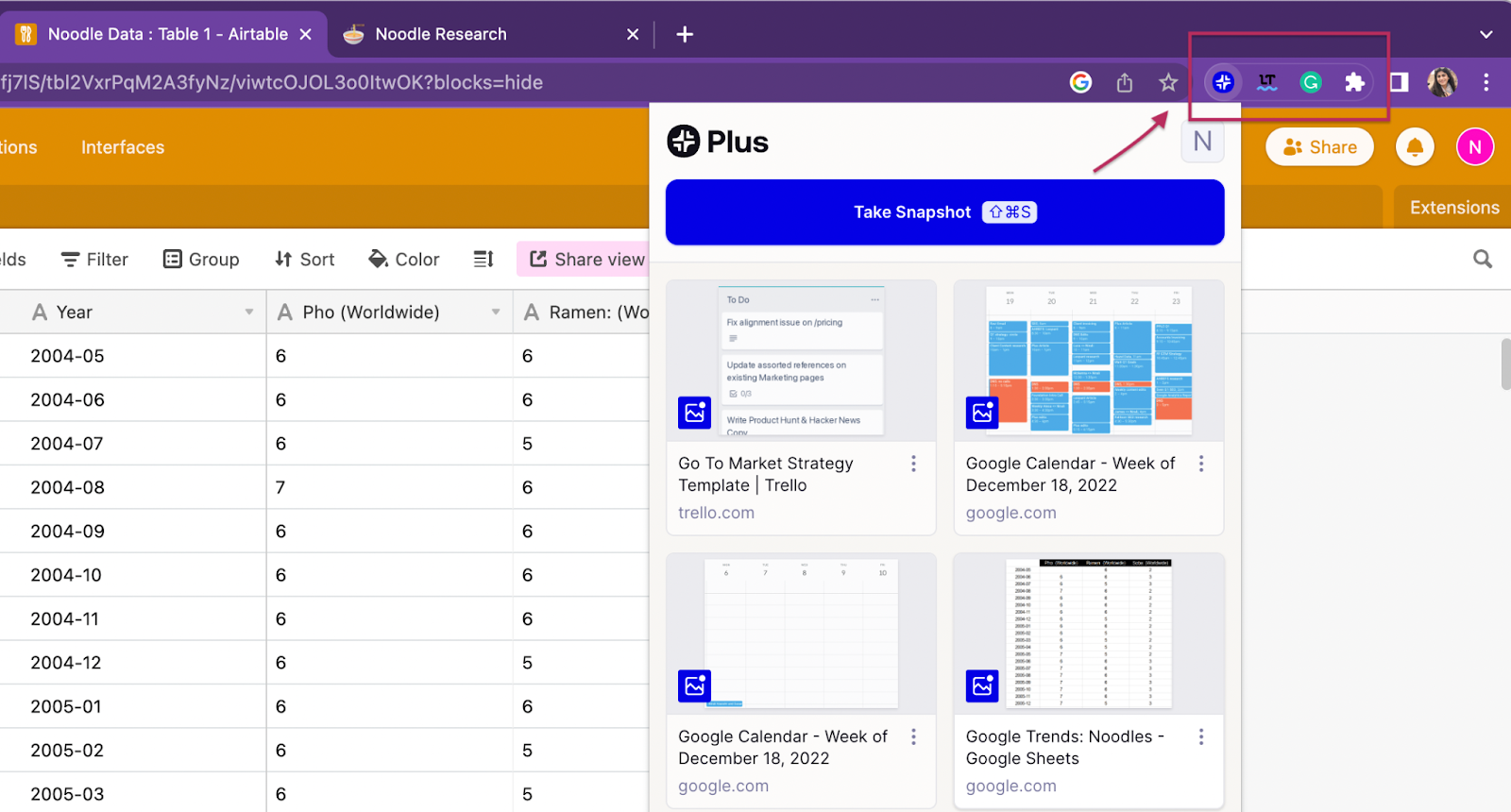Select the Ramen value 5 in 2004-07 row
Viewport: 1511px width, 812px height.
tap(581, 444)
